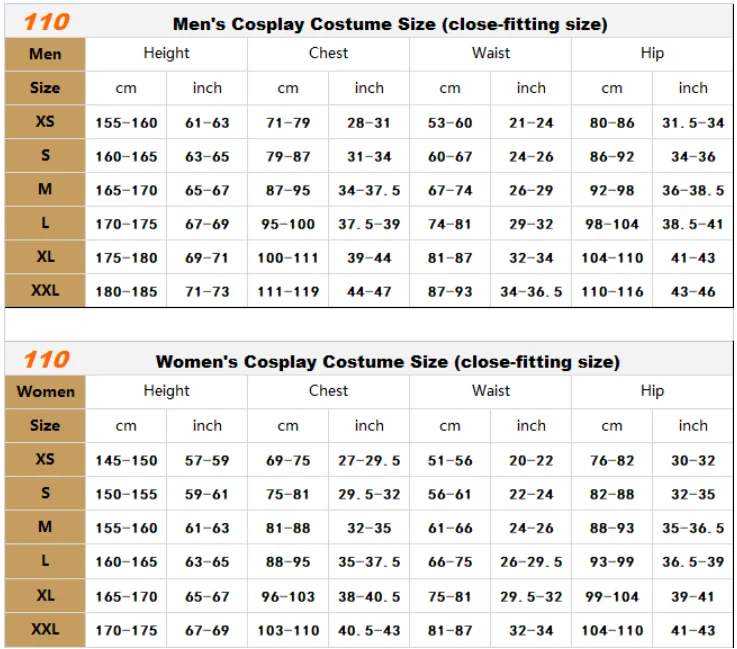This screenshot has width=737, height=649.
Task: Click the Women header cell
Action: [x=45, y=391]
